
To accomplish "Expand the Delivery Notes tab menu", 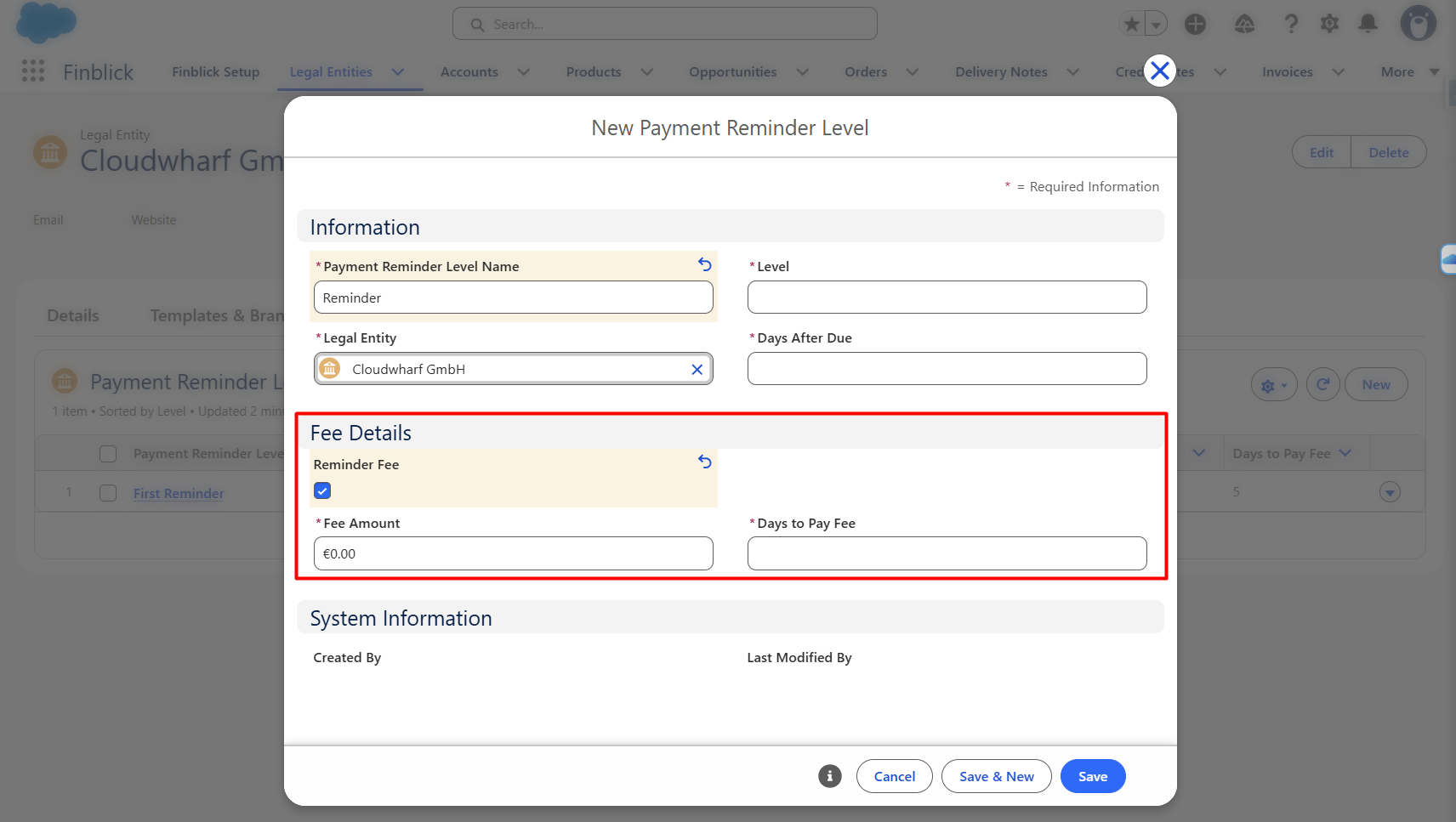I will (1072, 72).
